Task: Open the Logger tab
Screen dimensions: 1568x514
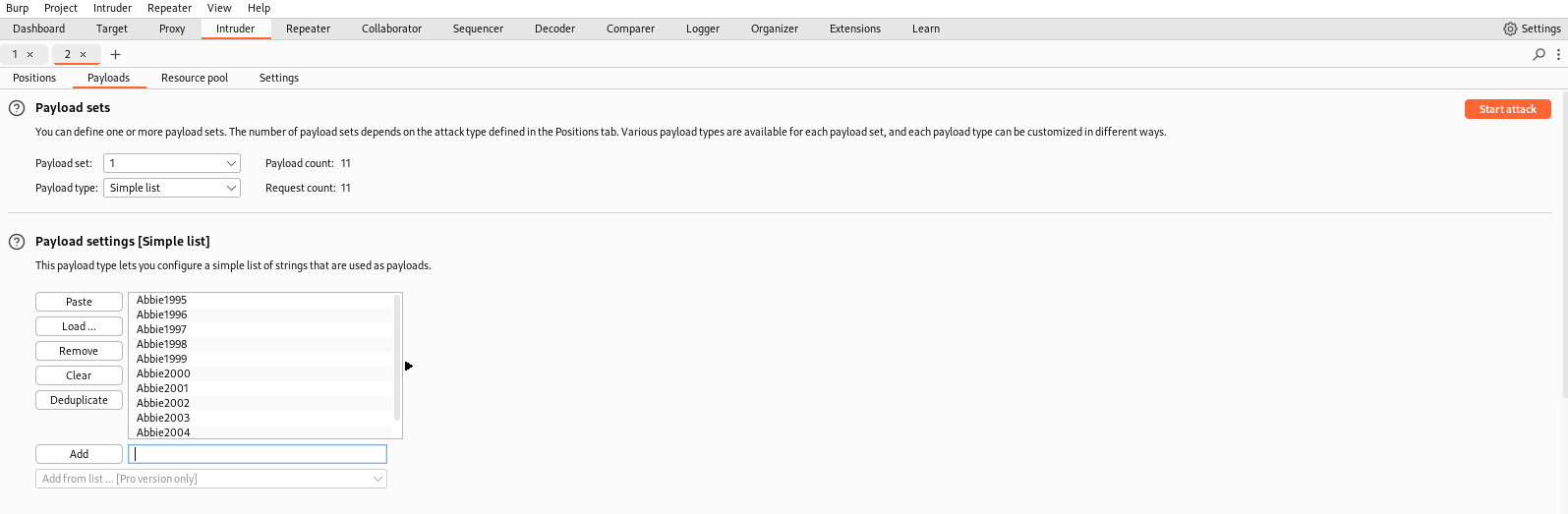Action: (703, 29)
